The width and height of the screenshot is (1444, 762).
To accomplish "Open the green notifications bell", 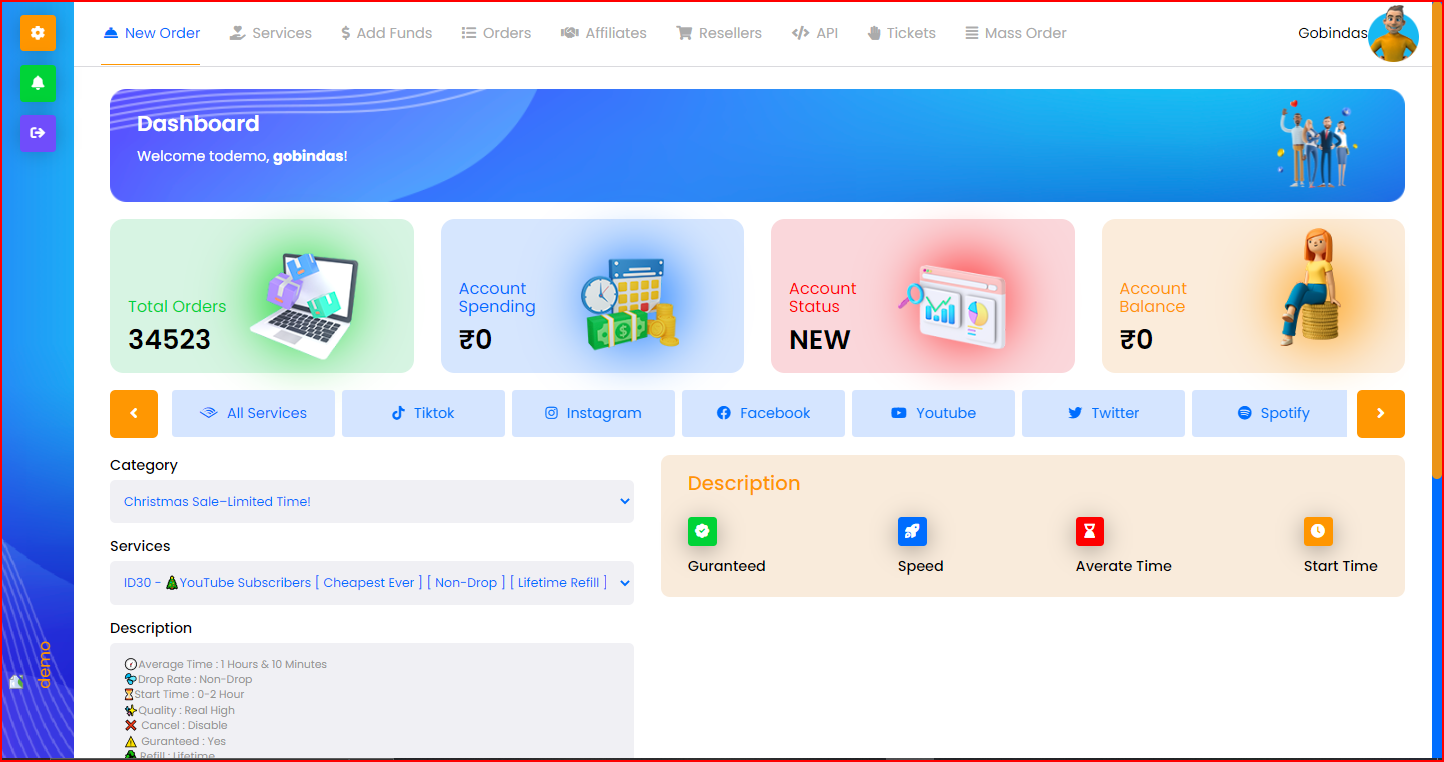I will pyautogui.click(x=38, y=83).
